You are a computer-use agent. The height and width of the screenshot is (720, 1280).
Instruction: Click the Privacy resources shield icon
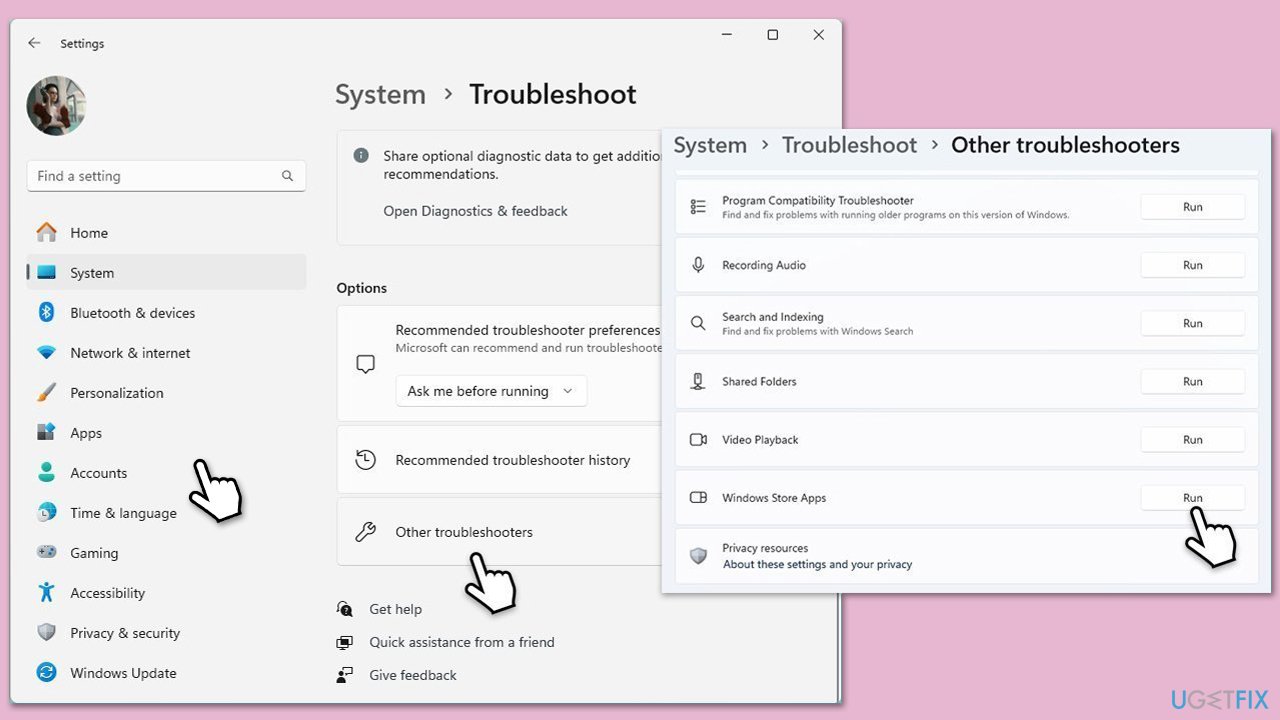click(x=699, y=556)
